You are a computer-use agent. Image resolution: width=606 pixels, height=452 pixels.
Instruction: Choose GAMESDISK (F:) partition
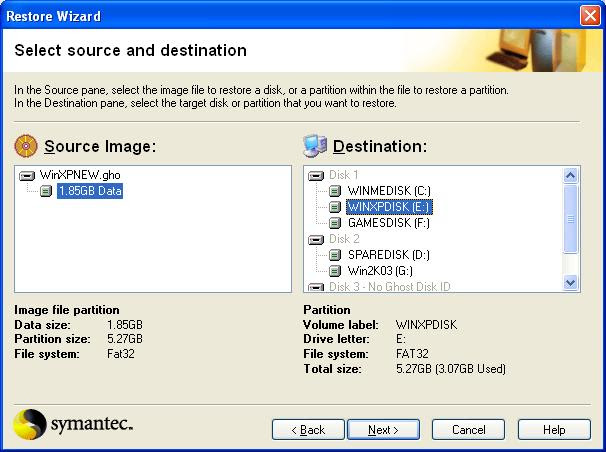[x=389, y=223]
